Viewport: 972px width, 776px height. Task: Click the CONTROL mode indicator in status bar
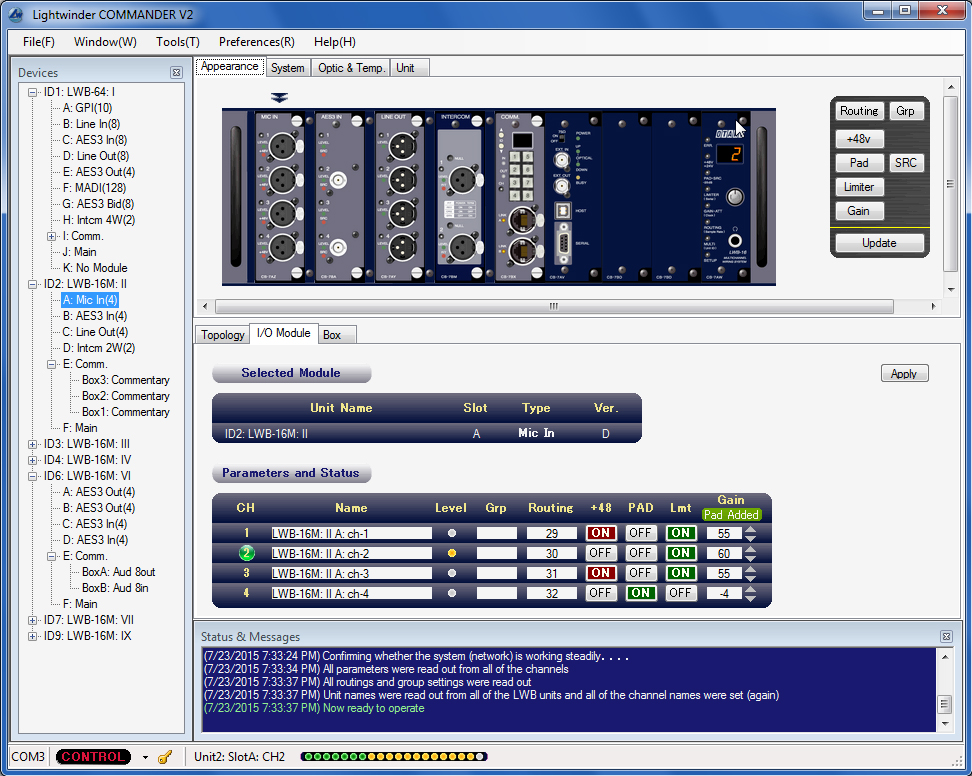[x=93, y=757]
